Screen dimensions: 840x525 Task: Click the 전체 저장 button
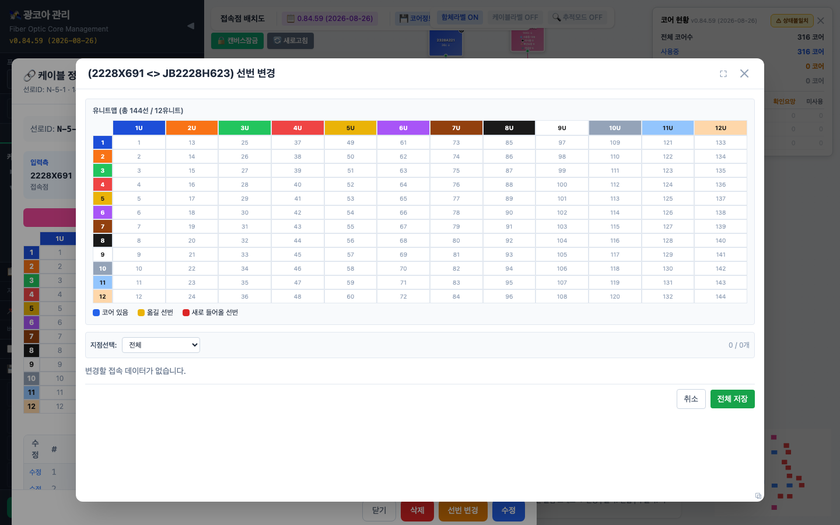[732, 399]
